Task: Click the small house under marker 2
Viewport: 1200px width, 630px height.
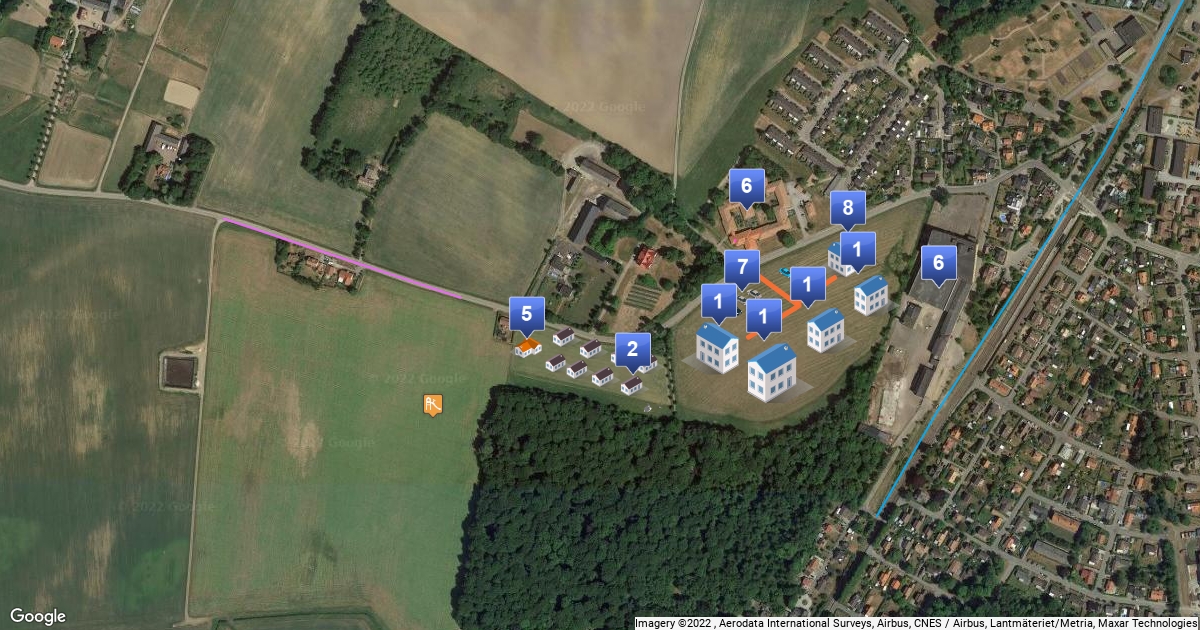Action: click(x=632, y=385)
